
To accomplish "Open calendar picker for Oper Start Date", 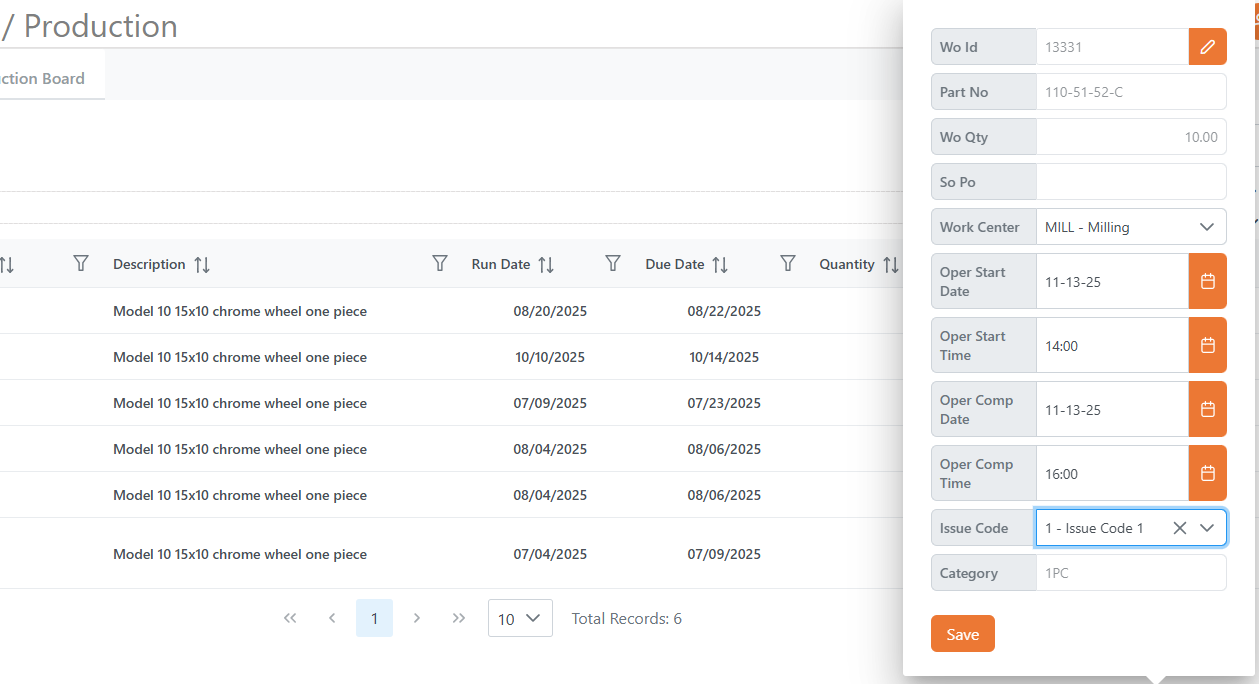I will [1207, 282].
